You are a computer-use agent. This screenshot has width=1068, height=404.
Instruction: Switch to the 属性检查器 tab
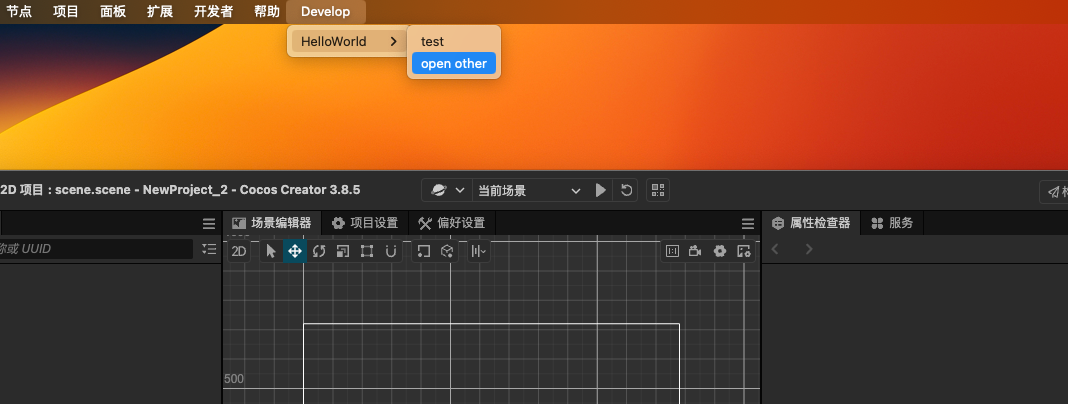tap(811, 223)
